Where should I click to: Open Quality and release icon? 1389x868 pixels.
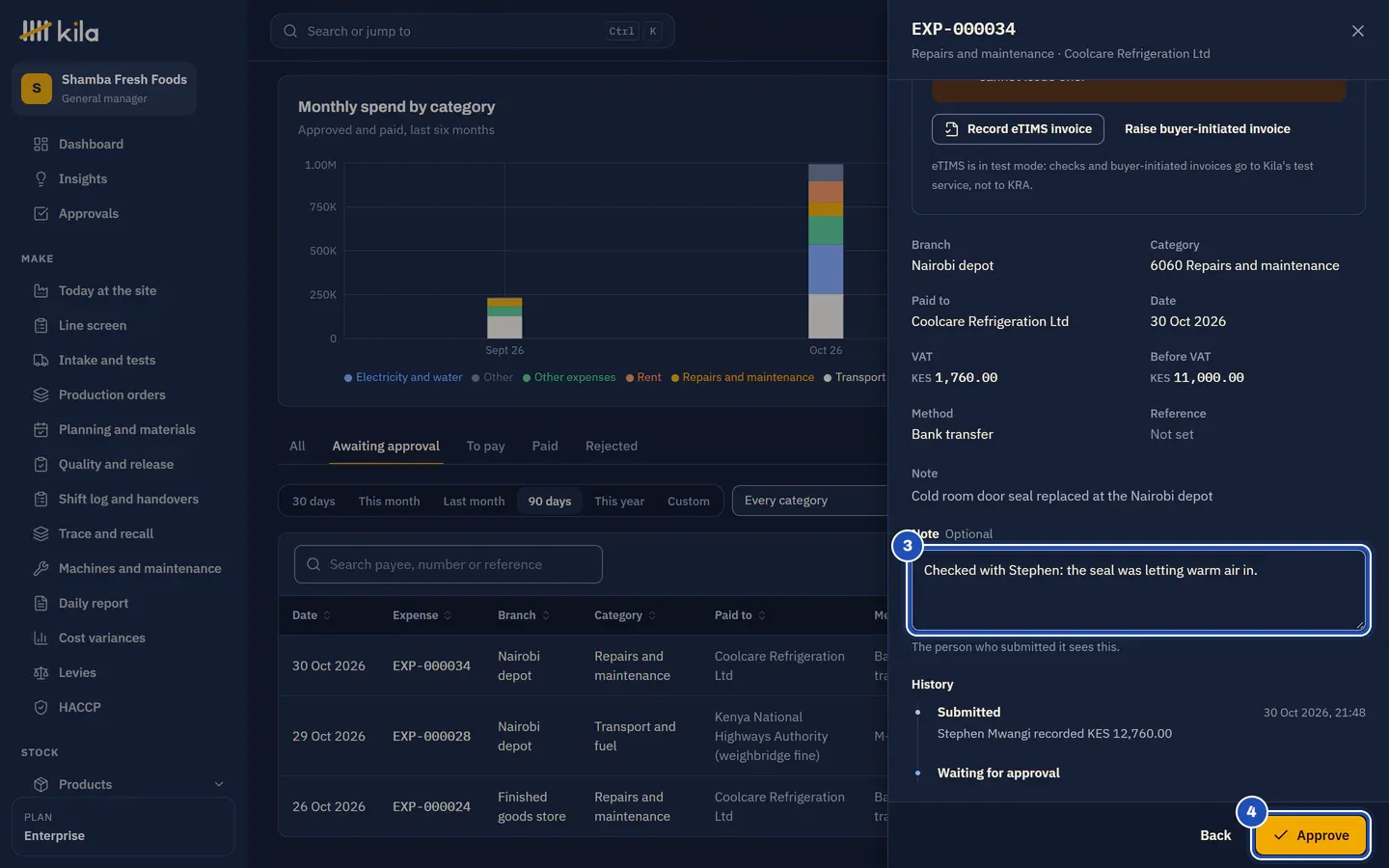click(41, 464)
